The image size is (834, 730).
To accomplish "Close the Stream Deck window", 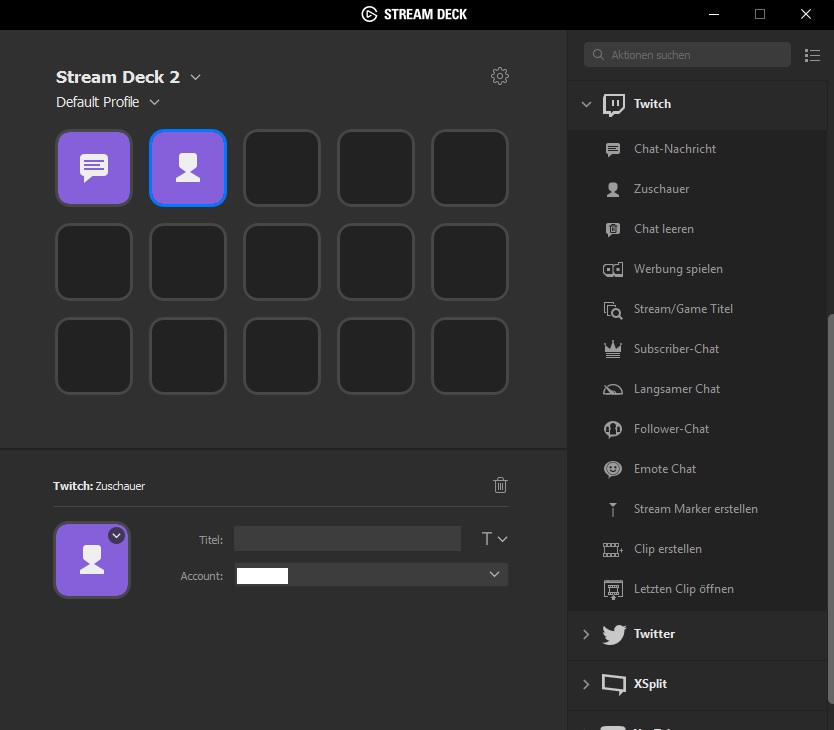I will pyautogui.click(x=806, y=14).
